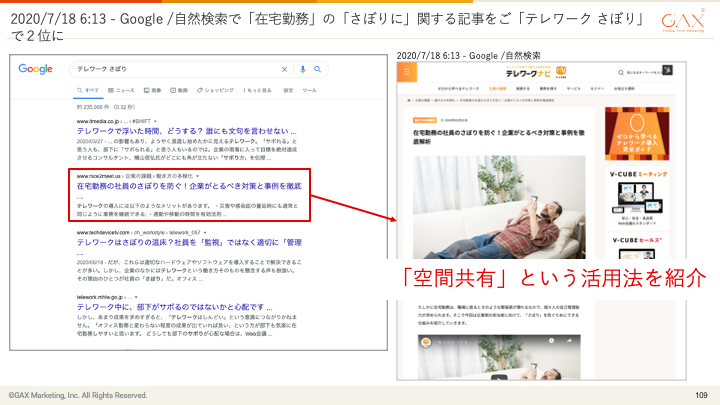Expand the arrow beside www.itmedia.co.jp URL
Image resolution: width=720 pixels, height=405 pixels.
coord(155,121)
